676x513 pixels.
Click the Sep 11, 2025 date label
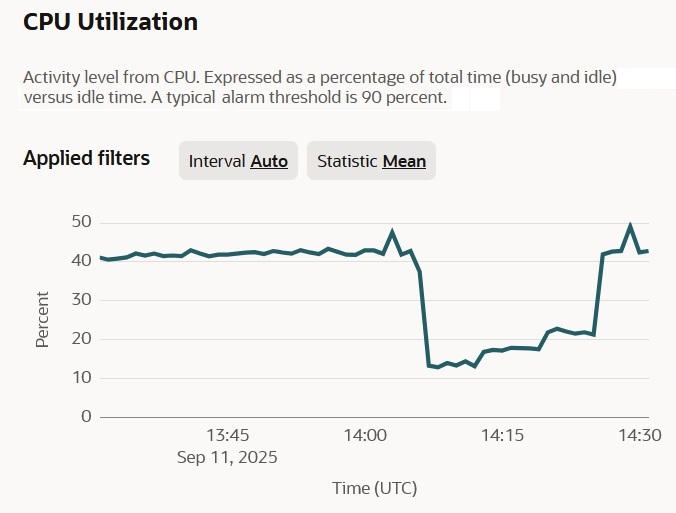click(x=227, y=457)
